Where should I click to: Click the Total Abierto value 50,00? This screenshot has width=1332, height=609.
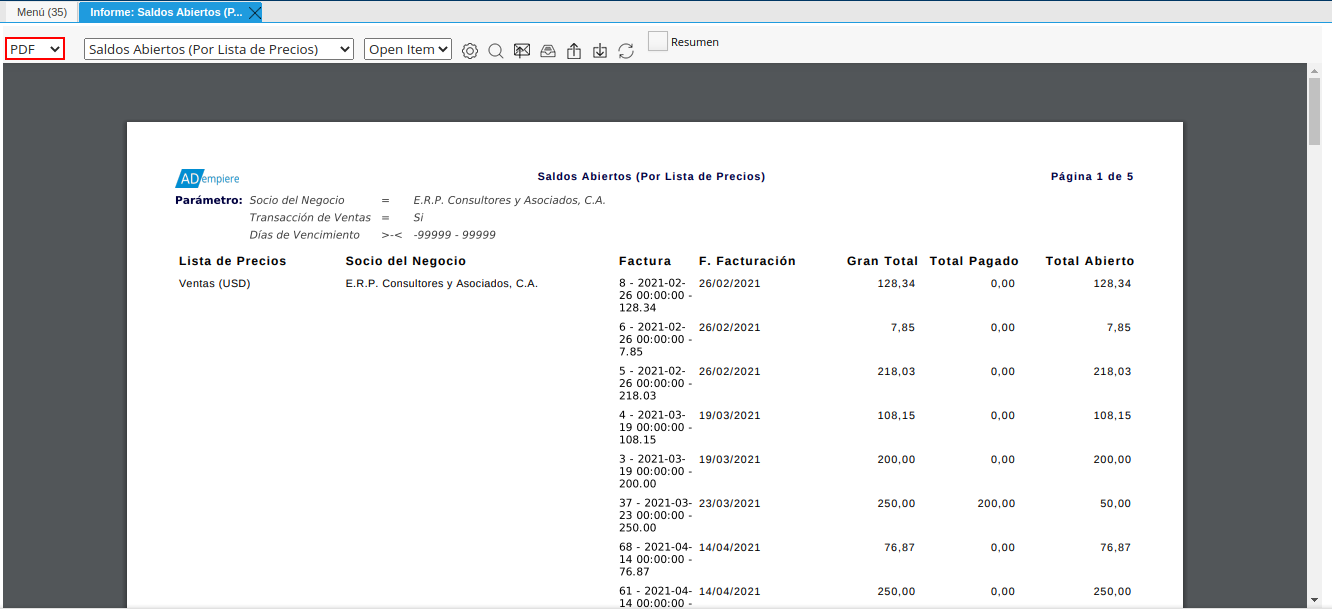point(1115,504)
